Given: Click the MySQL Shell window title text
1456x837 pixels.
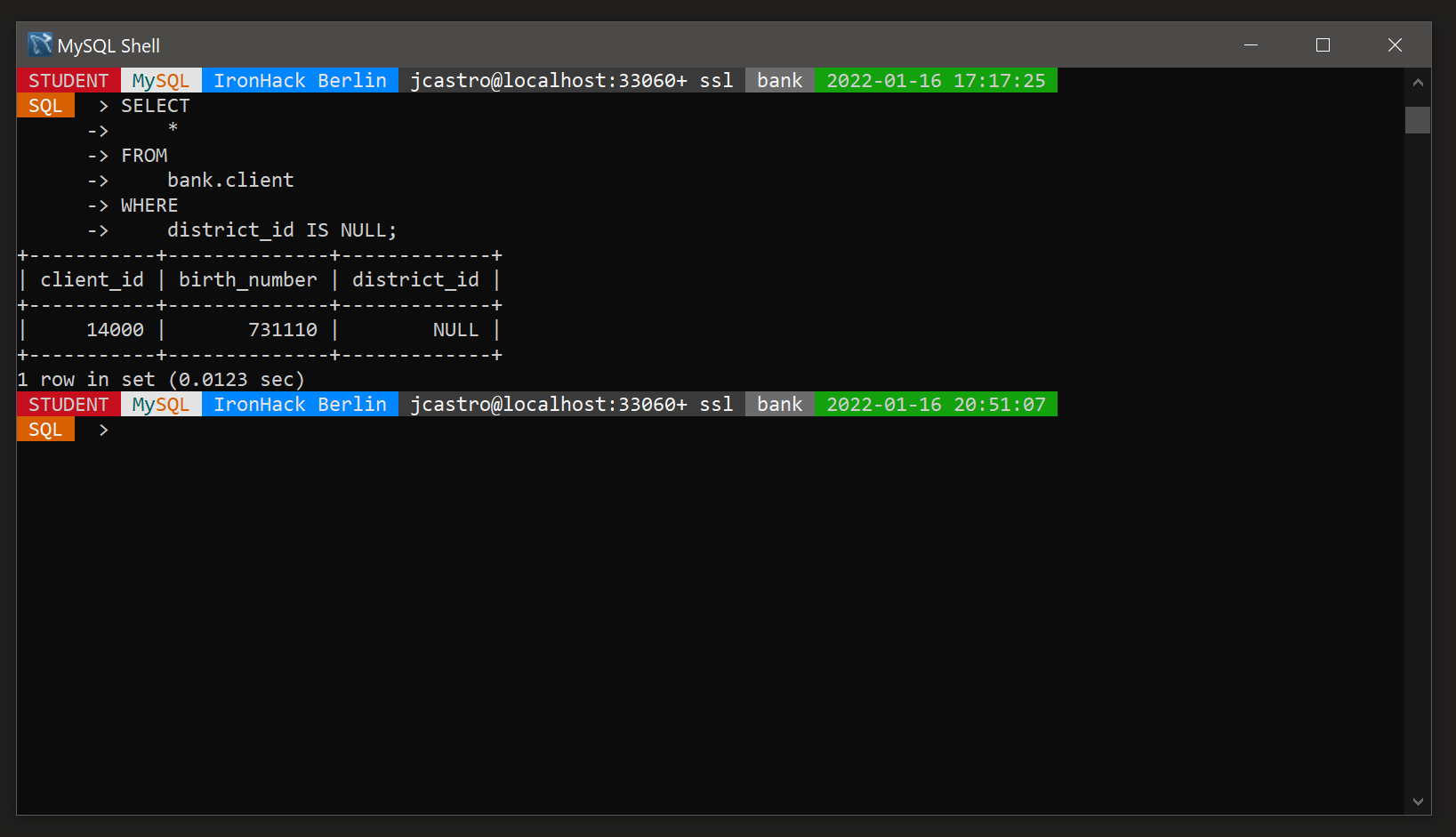Looking at the screenshot, I should pos(109,44).
